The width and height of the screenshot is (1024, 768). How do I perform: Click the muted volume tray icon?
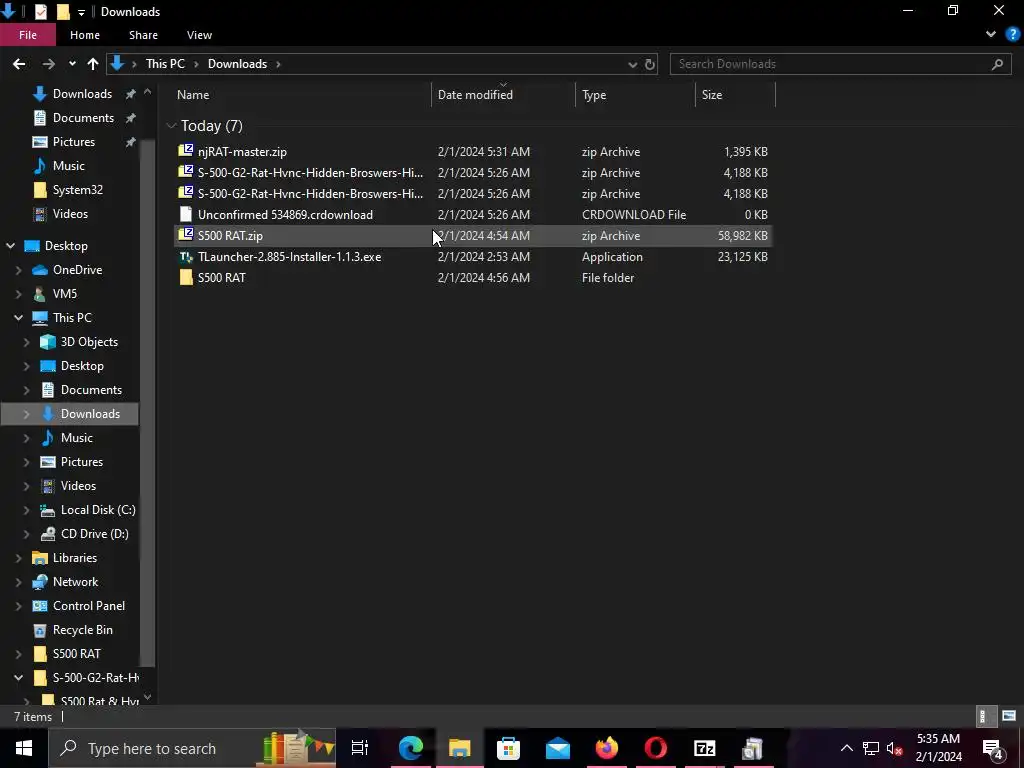pyautogui.click(x=895, y=748)
